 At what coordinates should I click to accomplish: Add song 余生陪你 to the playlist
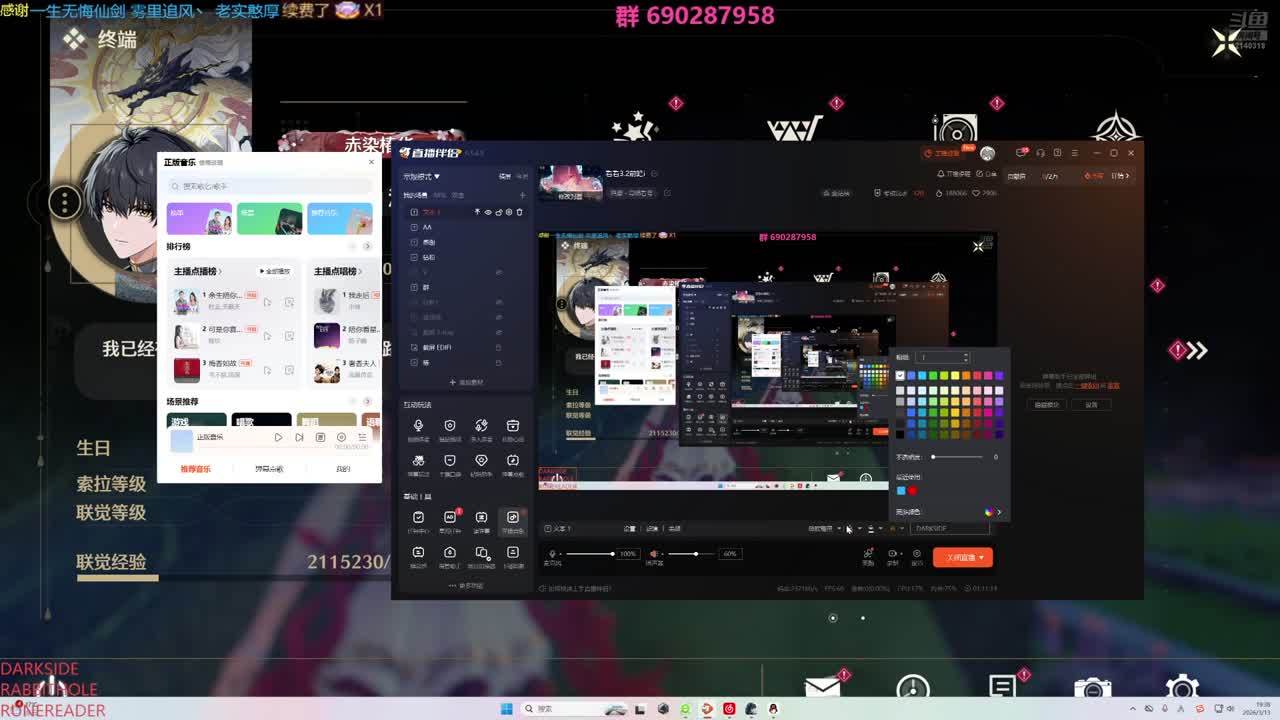tap(289, 301)
